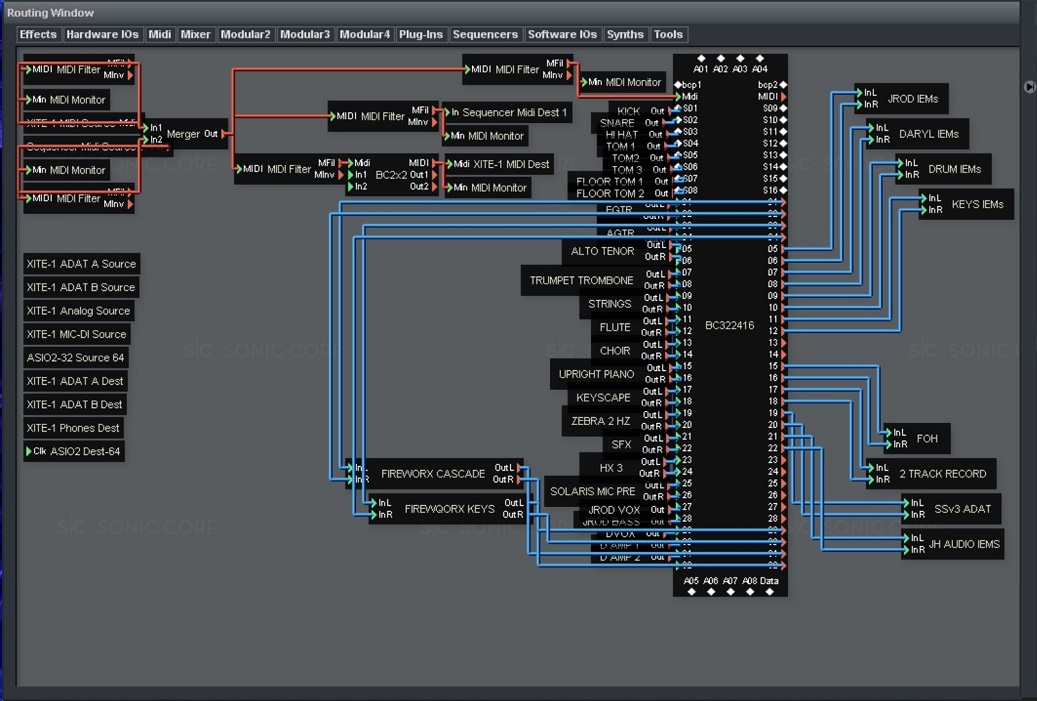The image size is (1037, 701).
Task: Click the green Clk arrow on ASIO2 Dest-64
Action: click(29, 452)
